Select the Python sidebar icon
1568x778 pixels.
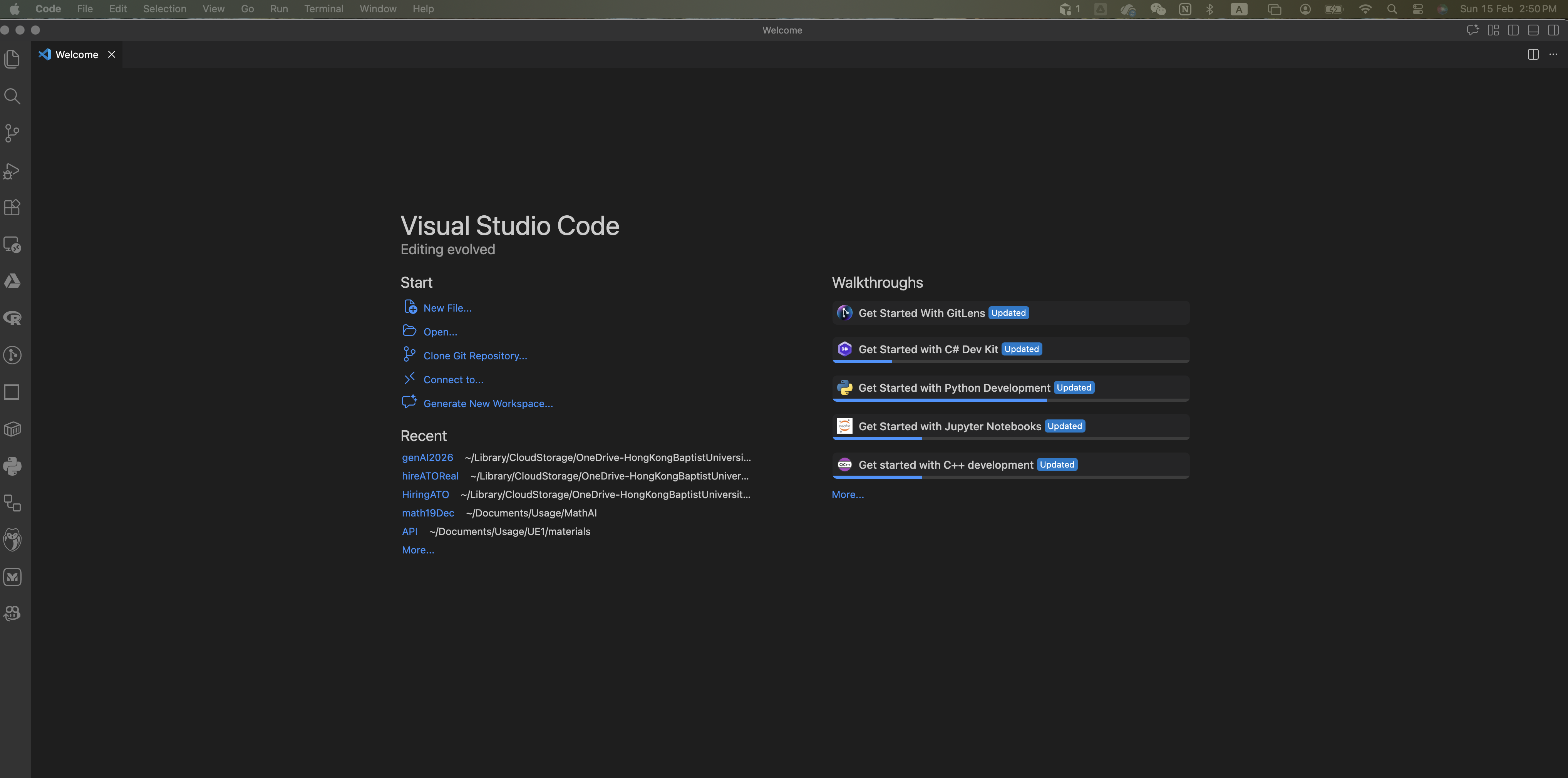tap(12, 466)
